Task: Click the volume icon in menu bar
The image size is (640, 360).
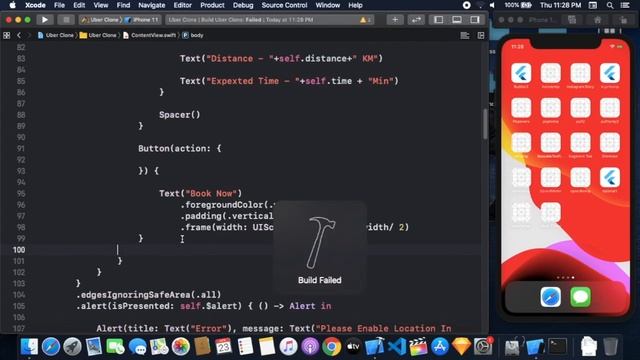Action: point(492,5)
